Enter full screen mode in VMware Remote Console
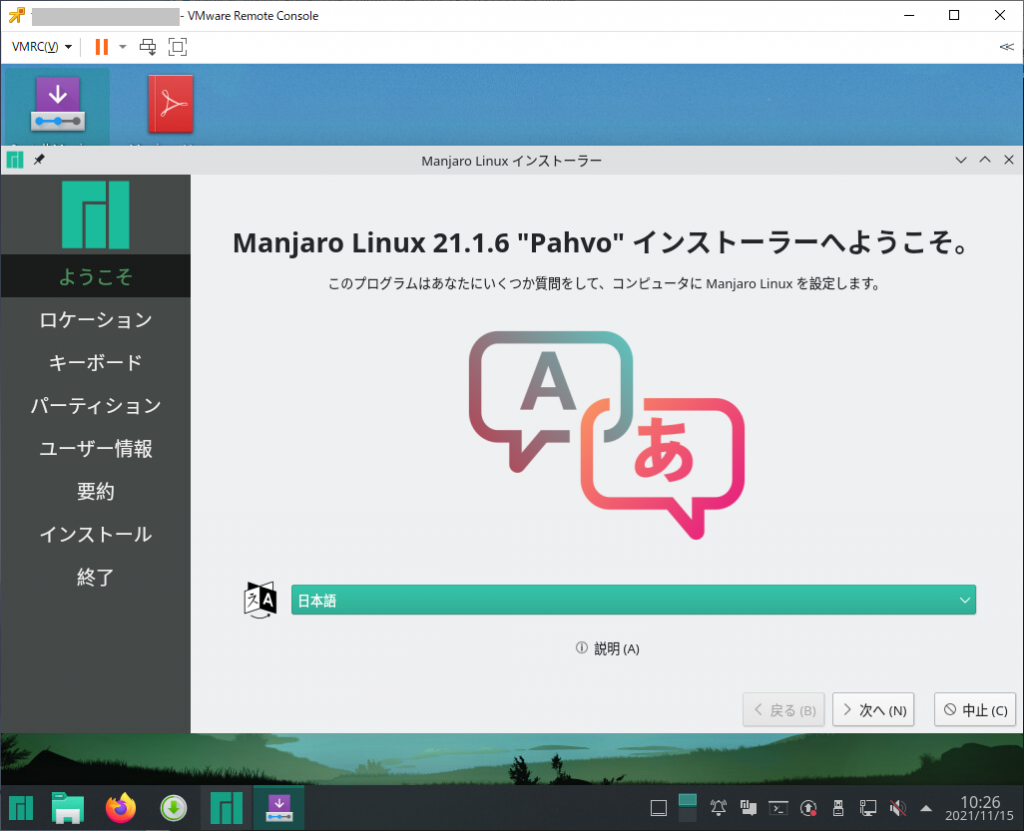 (x=178, y=47)
